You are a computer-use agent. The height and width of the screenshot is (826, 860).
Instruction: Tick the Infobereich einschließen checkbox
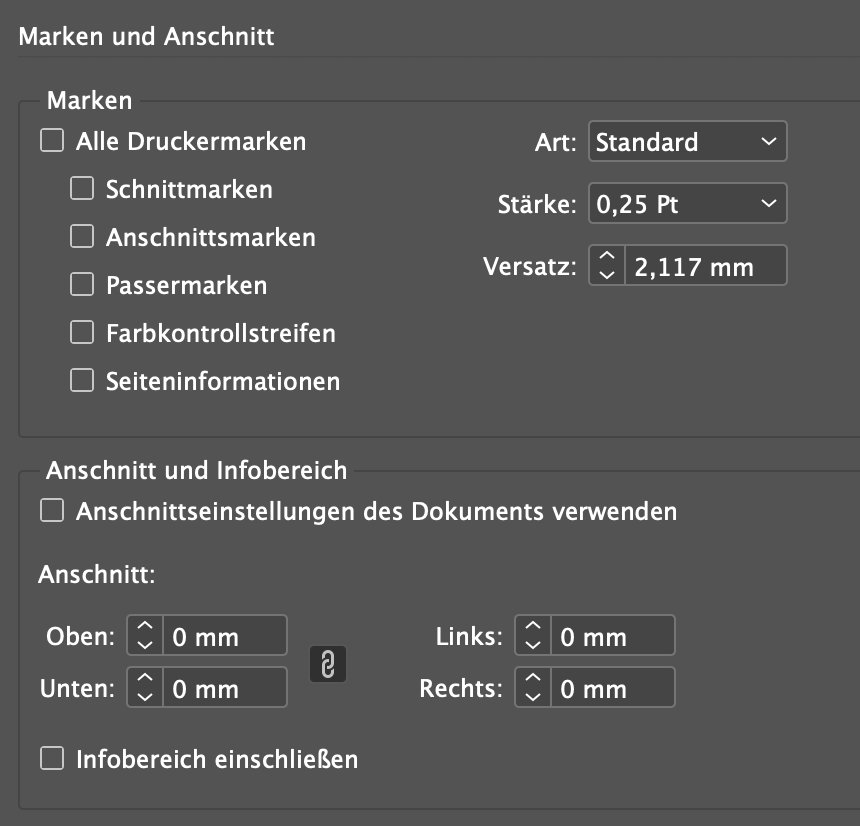pos(52,759)
